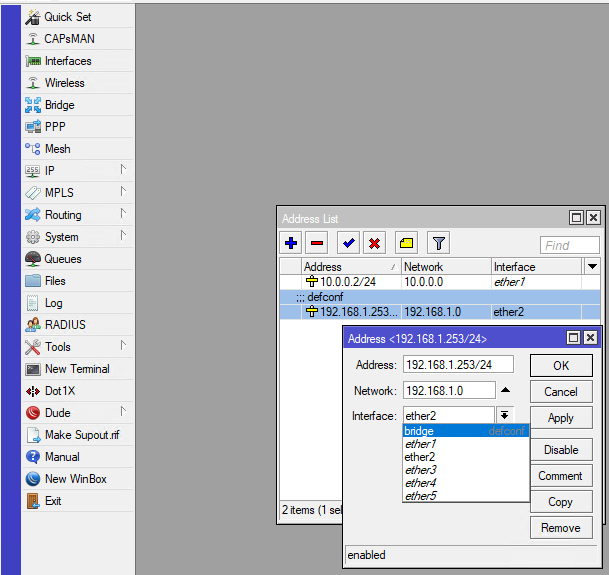Screen dimensions: 609x575
Task: Click the Comment button
Action: (561, 476)
